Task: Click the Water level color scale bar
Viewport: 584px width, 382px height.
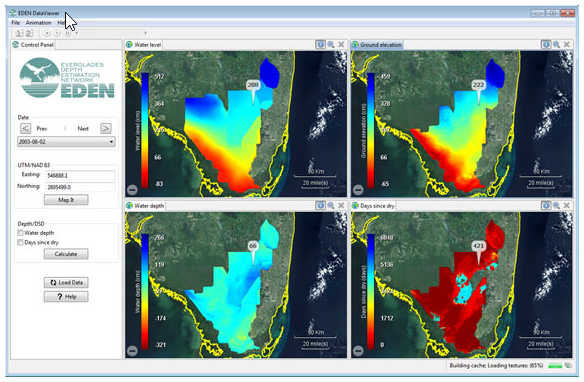Action: 145,130
